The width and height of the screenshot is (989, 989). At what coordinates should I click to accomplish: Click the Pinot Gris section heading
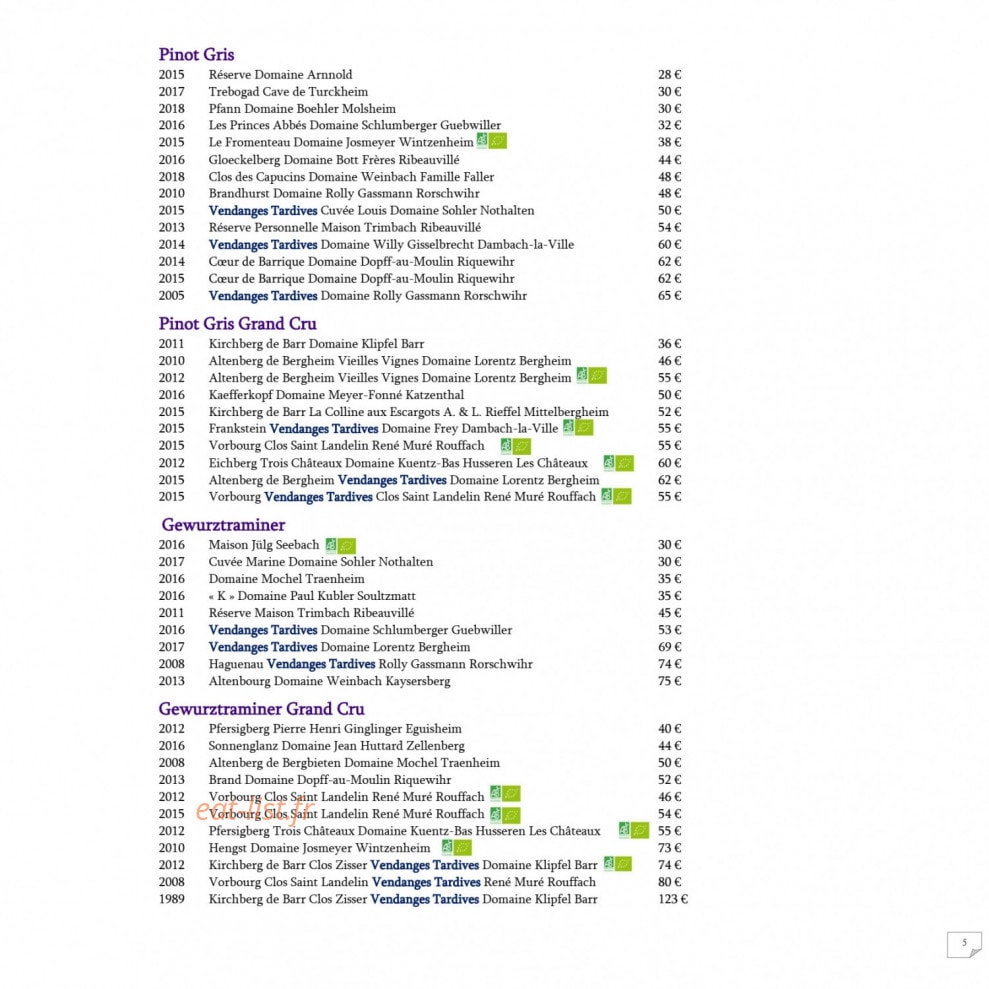tap(196, 54)
